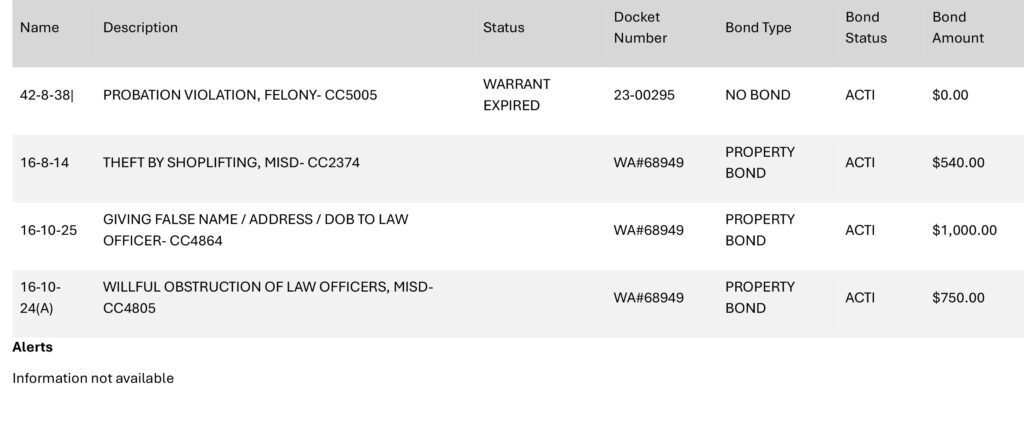1024x421 pixels.
Task: Click the Bond Status column header
Action: 866,27
